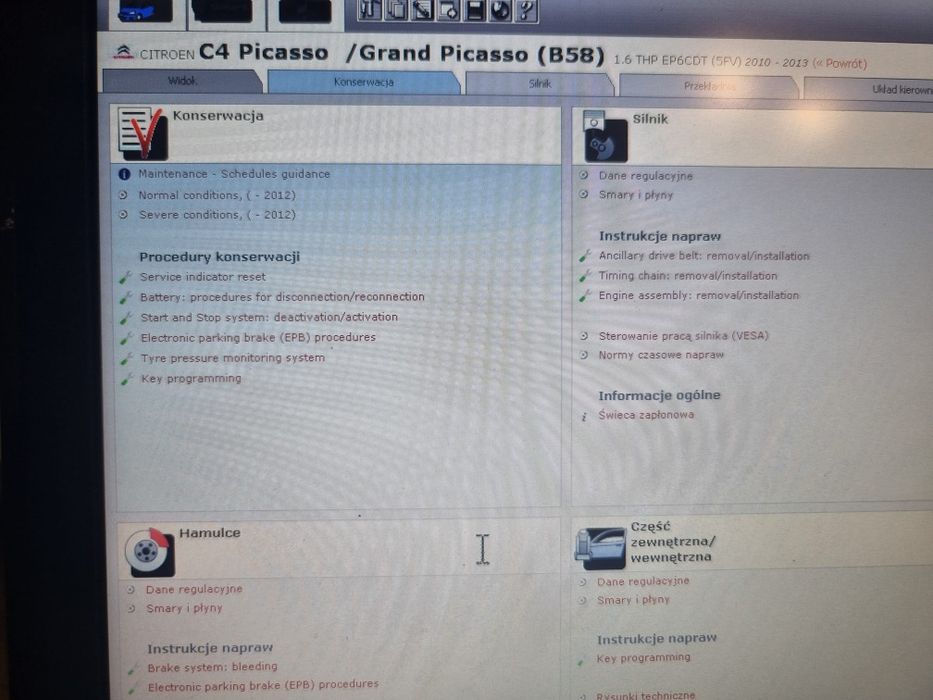933x700 pixels.
Task: Open Timing chain removal/installation
Action: pyautogui.click(x=688, y=276)
